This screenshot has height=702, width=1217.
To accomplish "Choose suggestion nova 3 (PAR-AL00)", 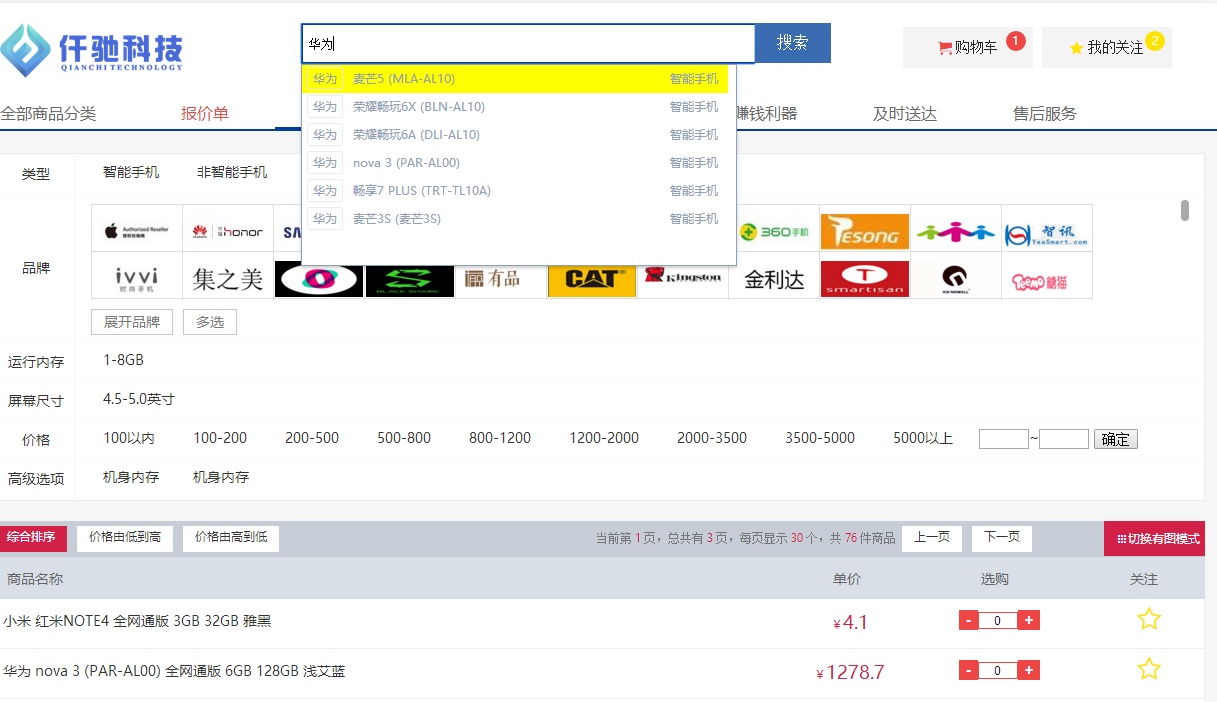I will click(515, 163).
